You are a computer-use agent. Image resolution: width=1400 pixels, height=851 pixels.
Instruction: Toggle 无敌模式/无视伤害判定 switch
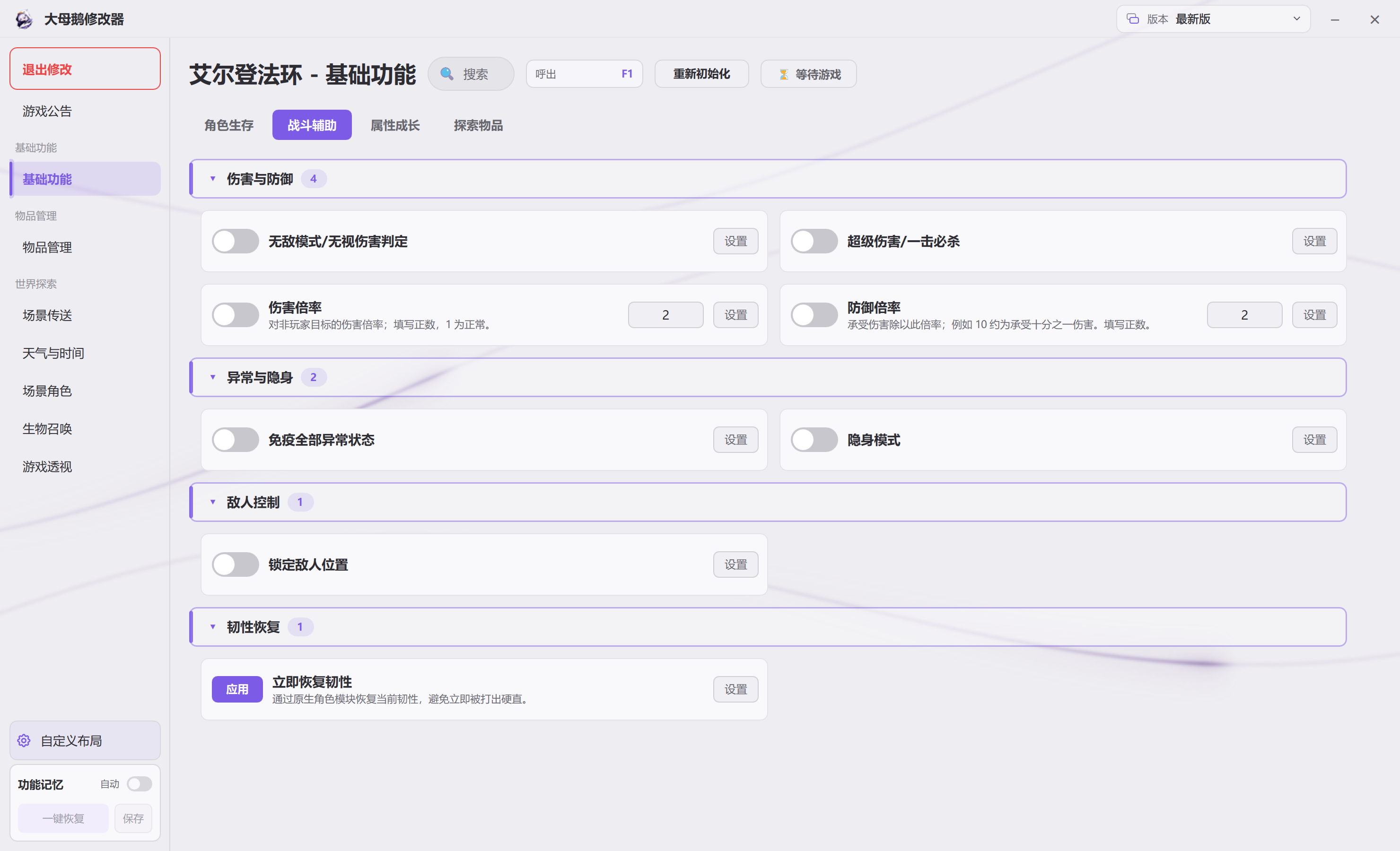pyautogui.click(x=235, y=242)
